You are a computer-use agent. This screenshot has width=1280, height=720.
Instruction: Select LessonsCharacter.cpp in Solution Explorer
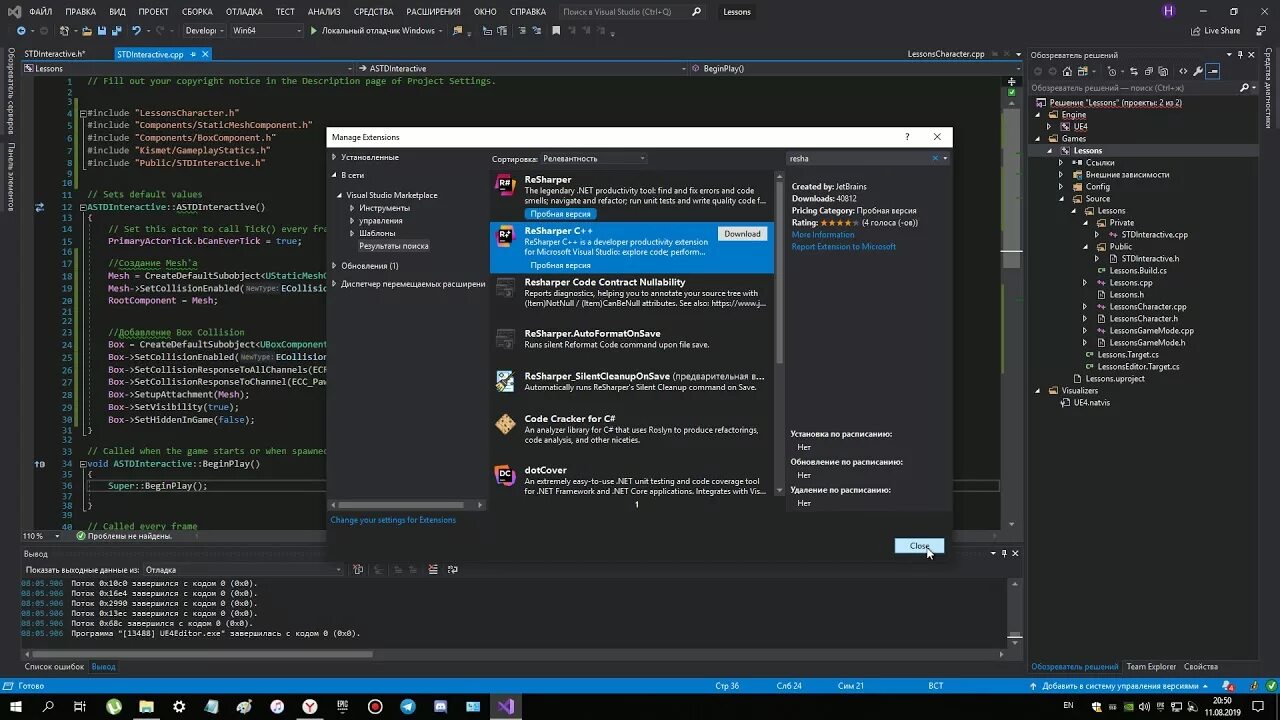coord(1147,307)
